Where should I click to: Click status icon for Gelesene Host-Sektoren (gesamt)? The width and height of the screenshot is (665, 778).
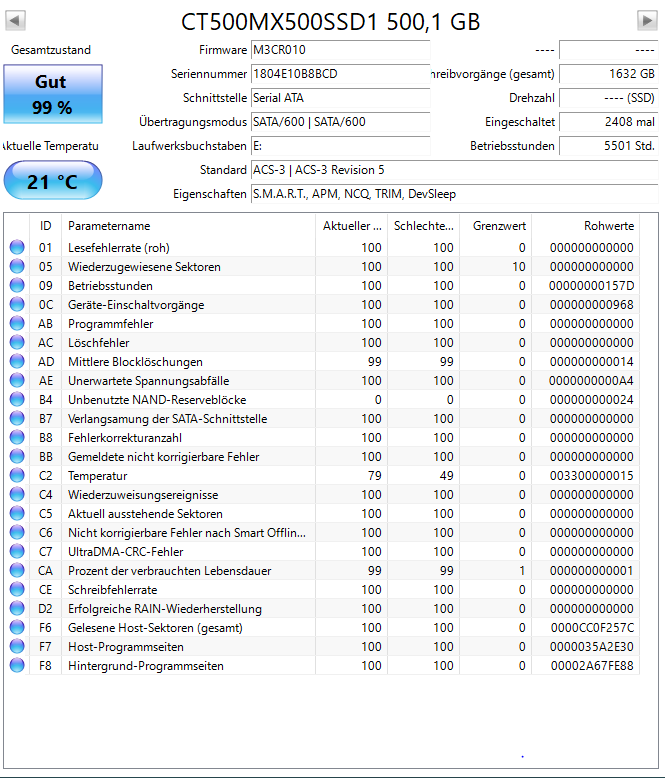click(x=17, y=628)
